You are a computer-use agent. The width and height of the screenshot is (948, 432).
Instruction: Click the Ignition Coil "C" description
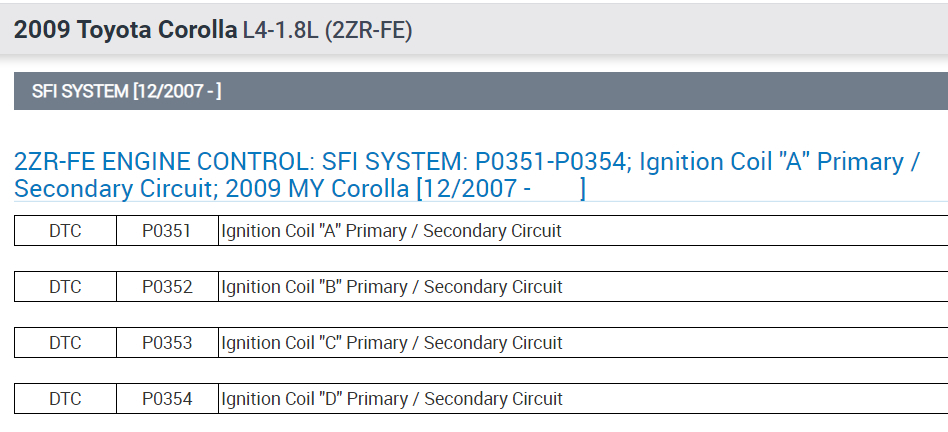coord(391,343)
